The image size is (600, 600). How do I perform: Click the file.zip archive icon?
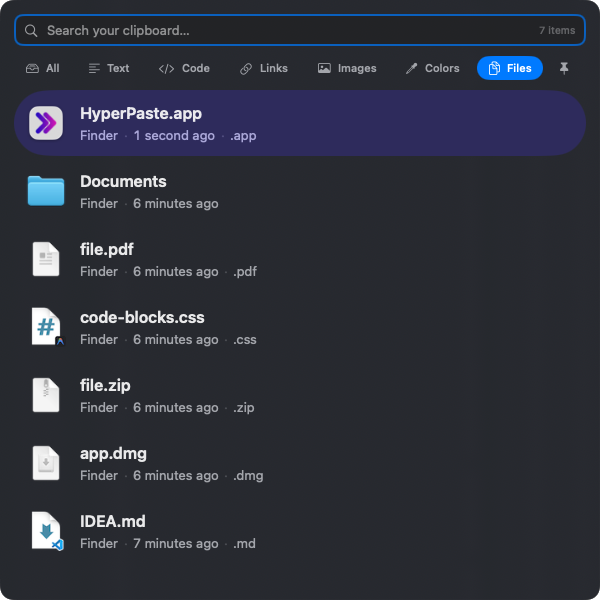[x=46, y=395]
